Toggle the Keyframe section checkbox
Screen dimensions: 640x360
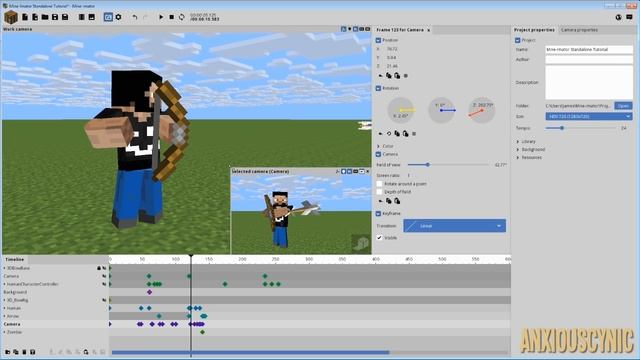[x=378, y=213]
